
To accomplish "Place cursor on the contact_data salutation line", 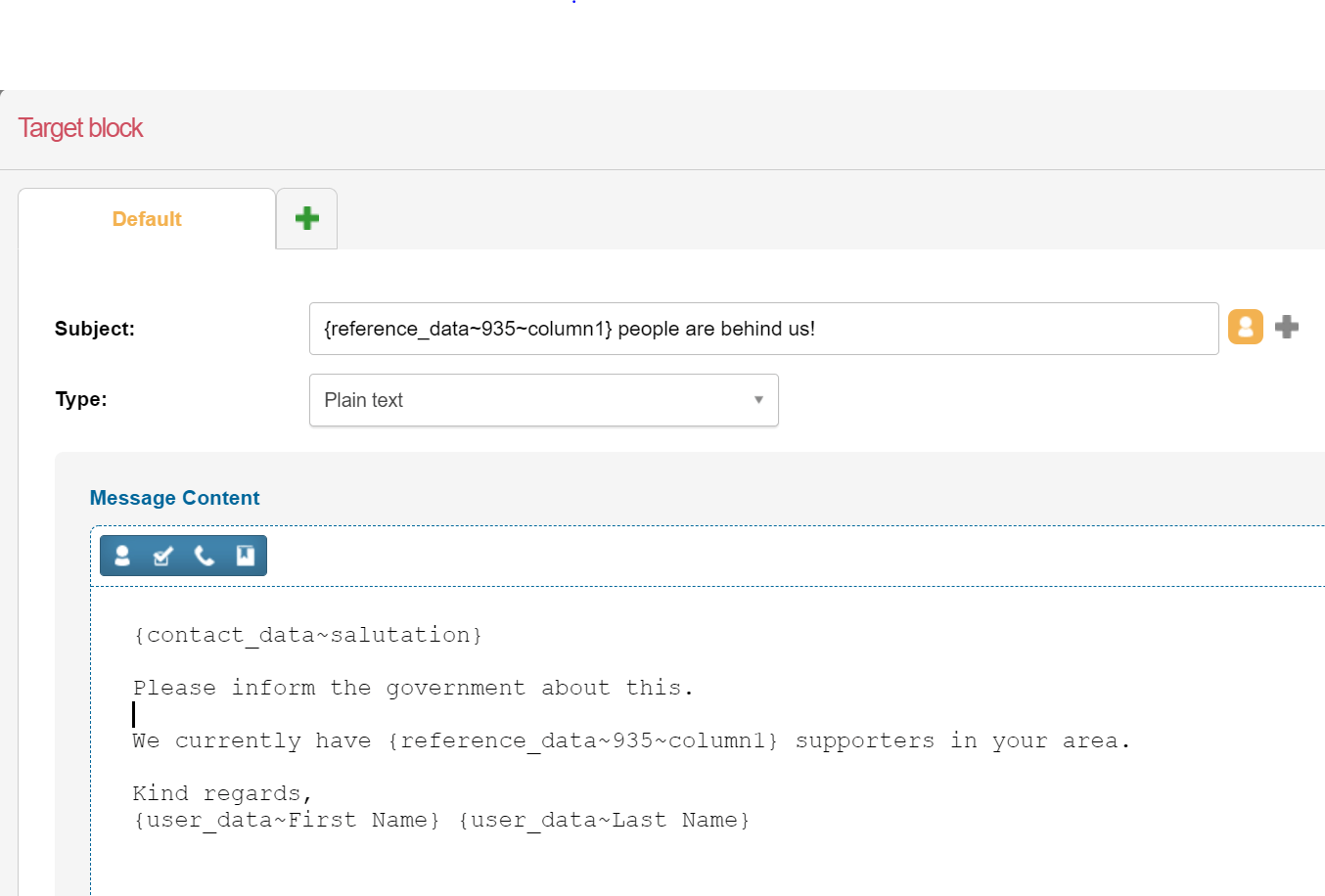I will [307, 635].
